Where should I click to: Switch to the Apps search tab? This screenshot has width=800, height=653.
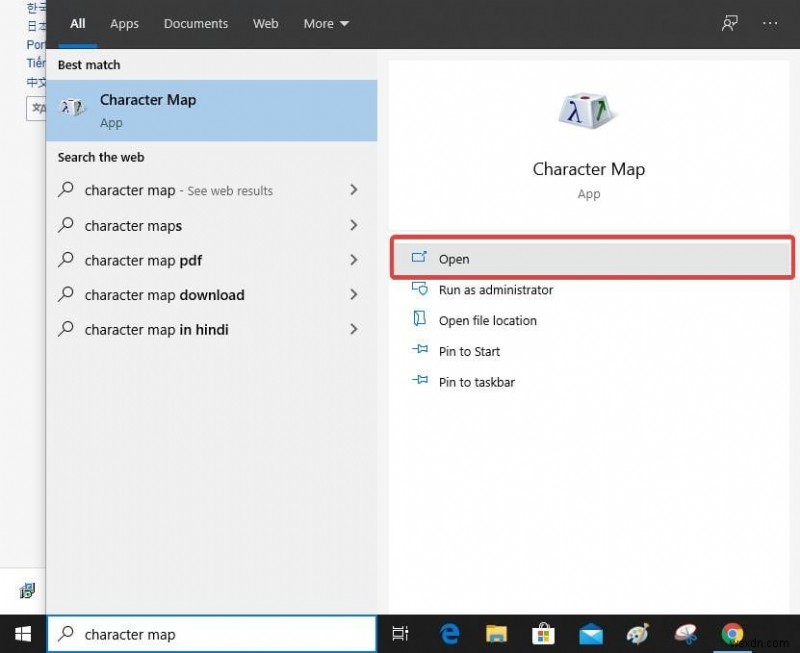click(x=124, y=23)
